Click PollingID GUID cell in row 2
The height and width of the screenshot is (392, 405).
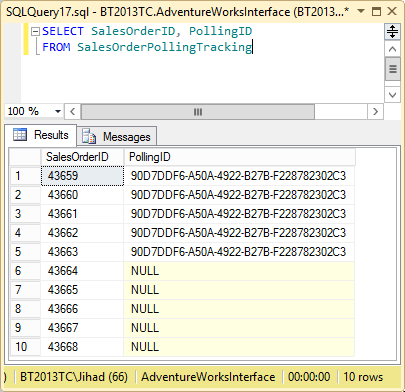[x=239, y=195]
